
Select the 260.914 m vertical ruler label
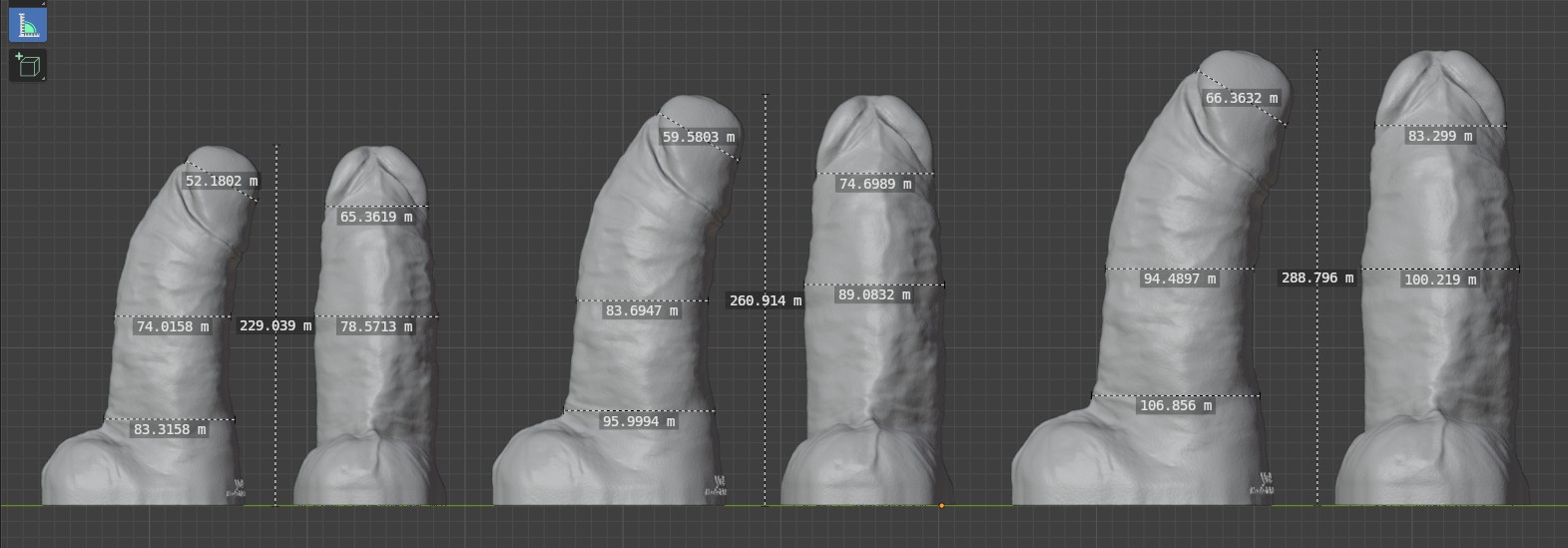pos(765,300)
